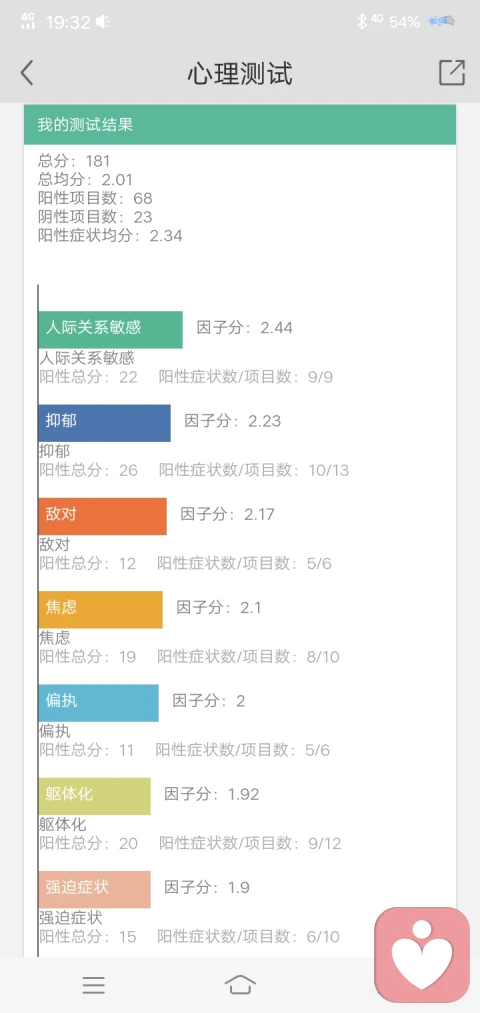The image size is (480, 1013).
Task: Tap the back arrow icon
Action: point(26,73)
